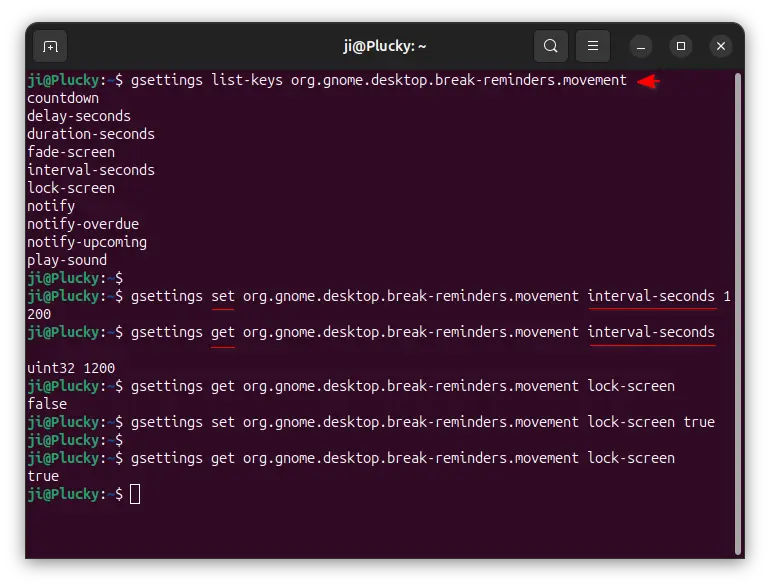The height and width of the screenshot is (587, 770).
Task: Click the 'notify' output line
Action: (x=51, y=206)
